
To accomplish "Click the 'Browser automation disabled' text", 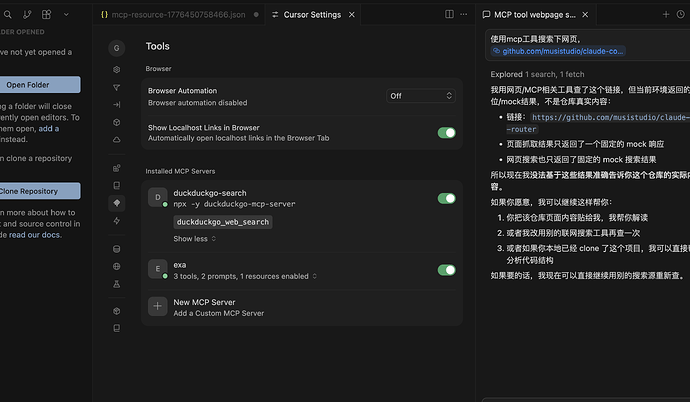I will [x=198, y=103].
